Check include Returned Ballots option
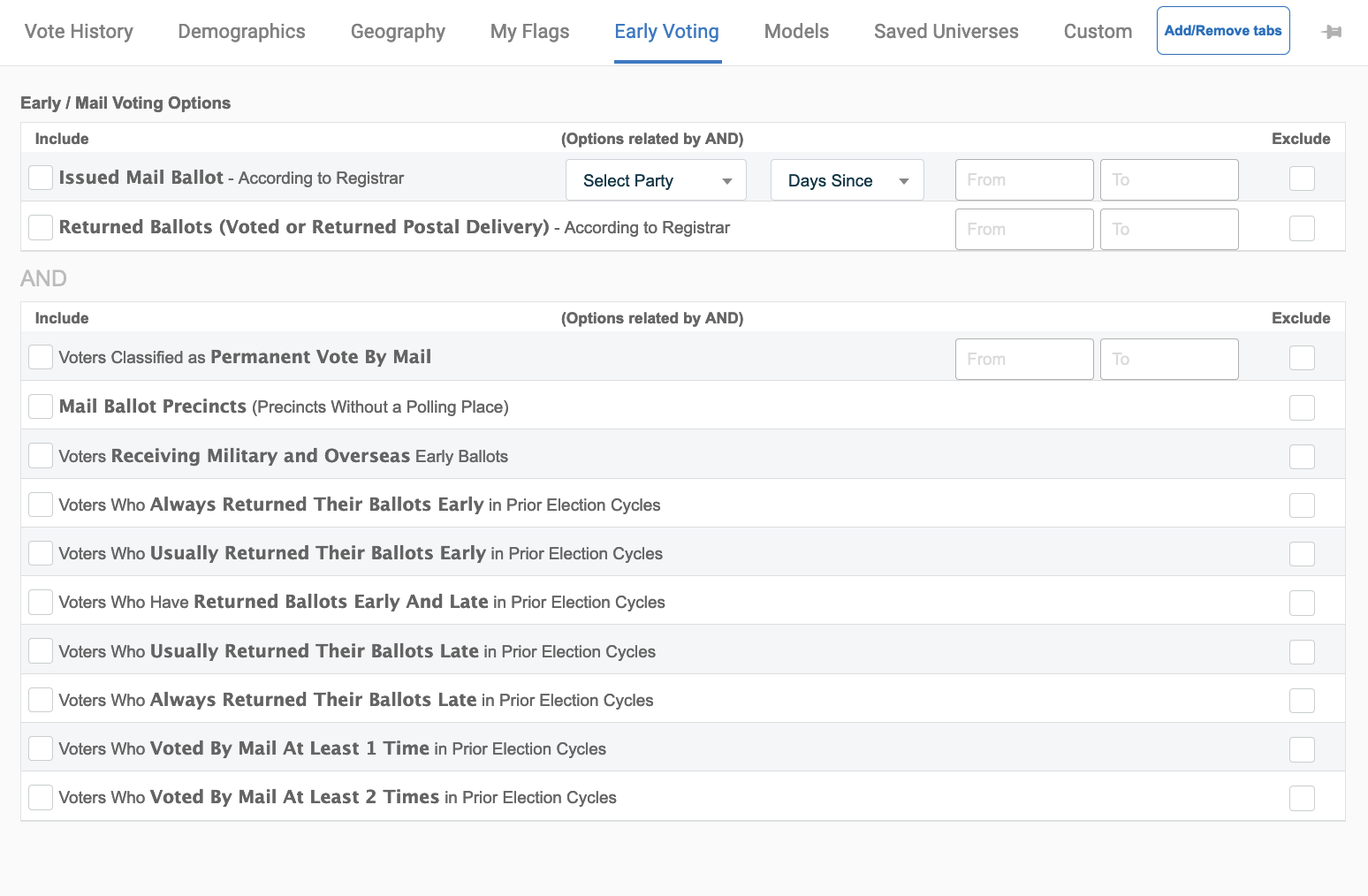 click(41, 227)
